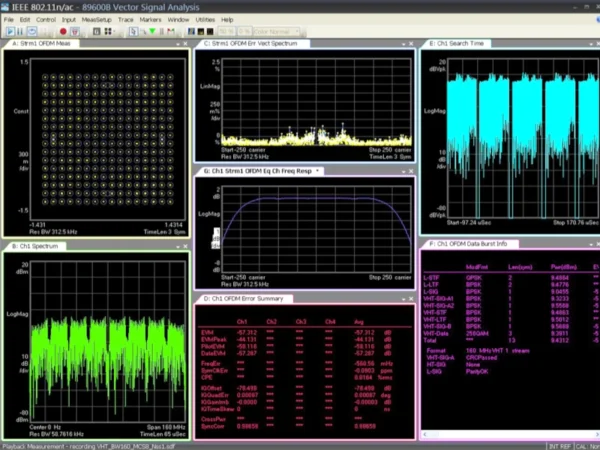Open the trace layout dropdown arrow

tap(114, 31)
